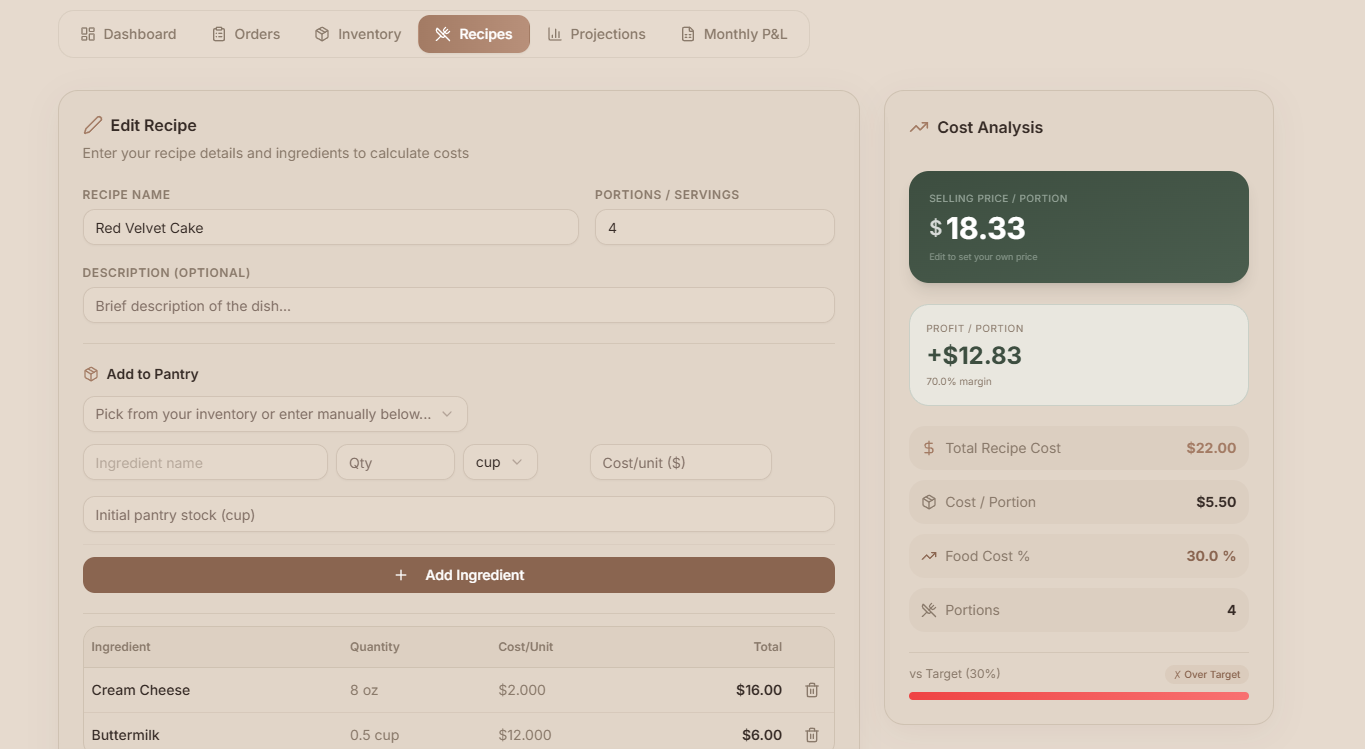The width and height of the screenshot is (1365, 749).
Task: Click the Recipe Name field showing Red Velvet Cake
Action: click(330, 227)
